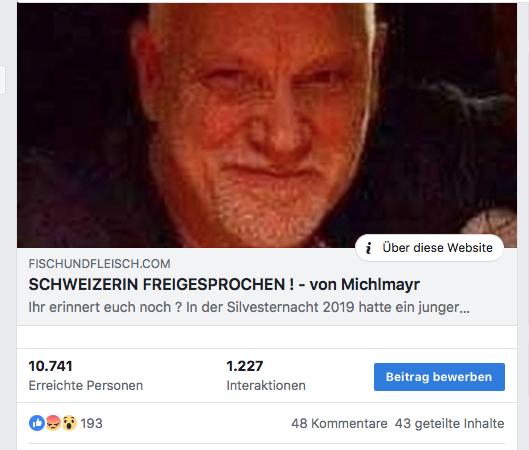Click the 10.741 reached people number
Image resolution: width=529 pixels, height=450 pixels.
tap(51, 366)
